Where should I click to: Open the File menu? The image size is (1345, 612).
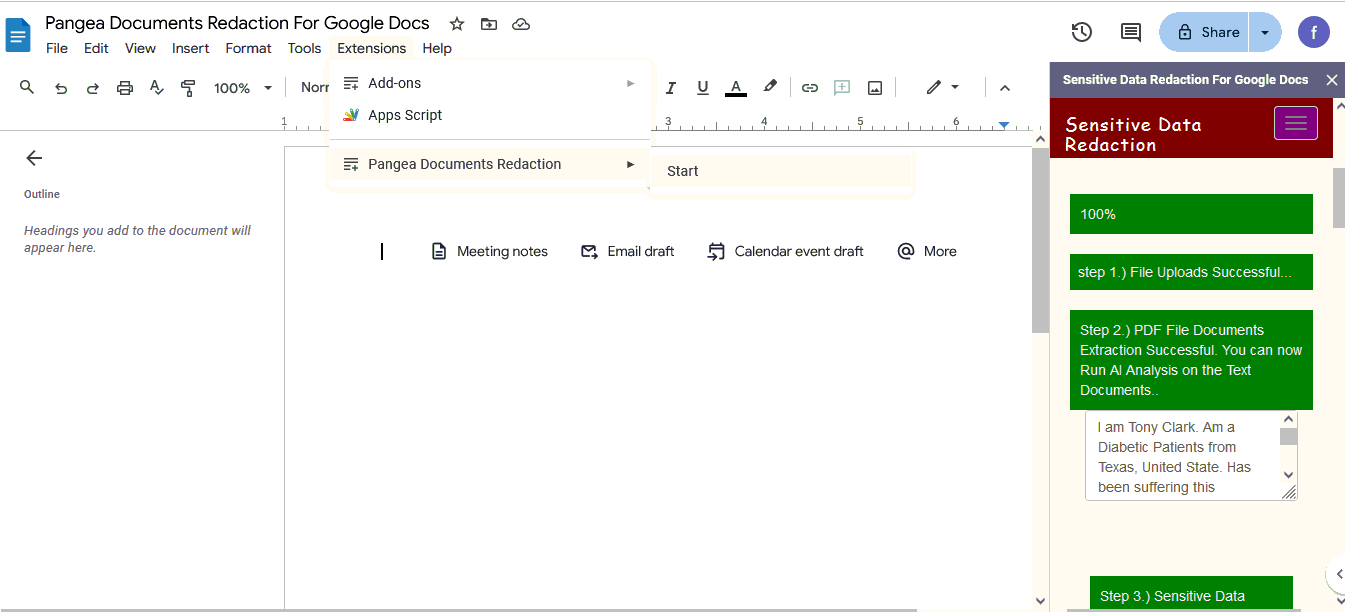57,48
